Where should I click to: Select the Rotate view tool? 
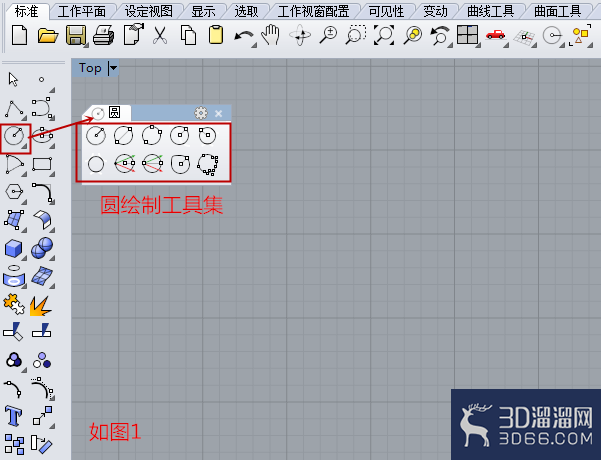[x=300, y=35]
